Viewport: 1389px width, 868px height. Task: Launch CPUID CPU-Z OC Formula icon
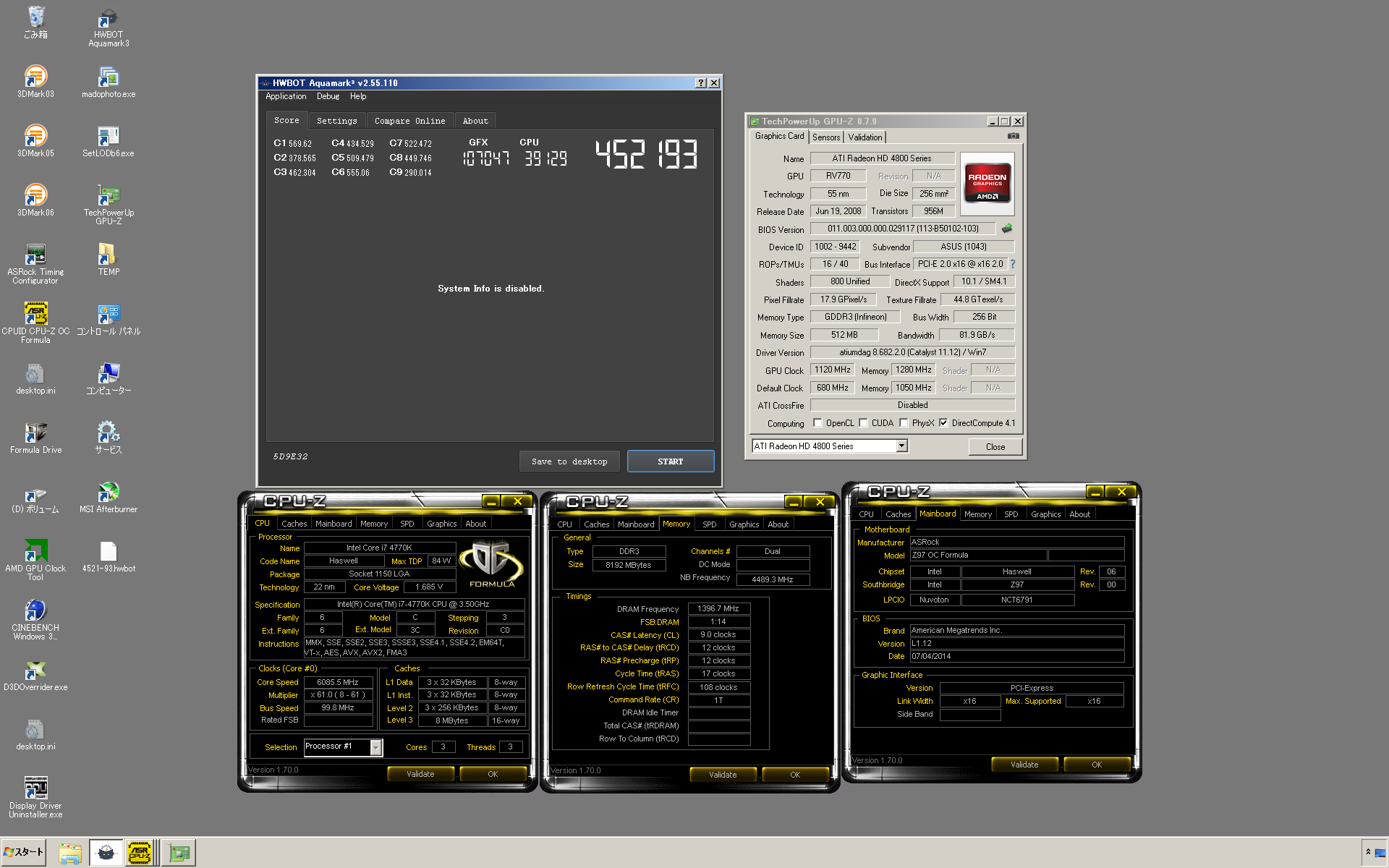(x=35, y=323)
